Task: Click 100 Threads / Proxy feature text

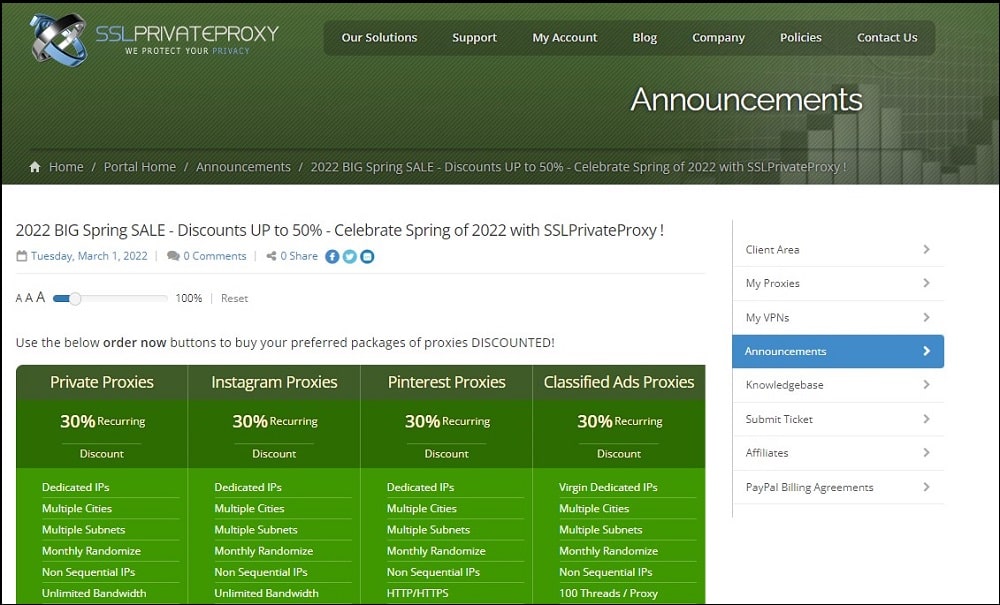Action: click(608, 593)
